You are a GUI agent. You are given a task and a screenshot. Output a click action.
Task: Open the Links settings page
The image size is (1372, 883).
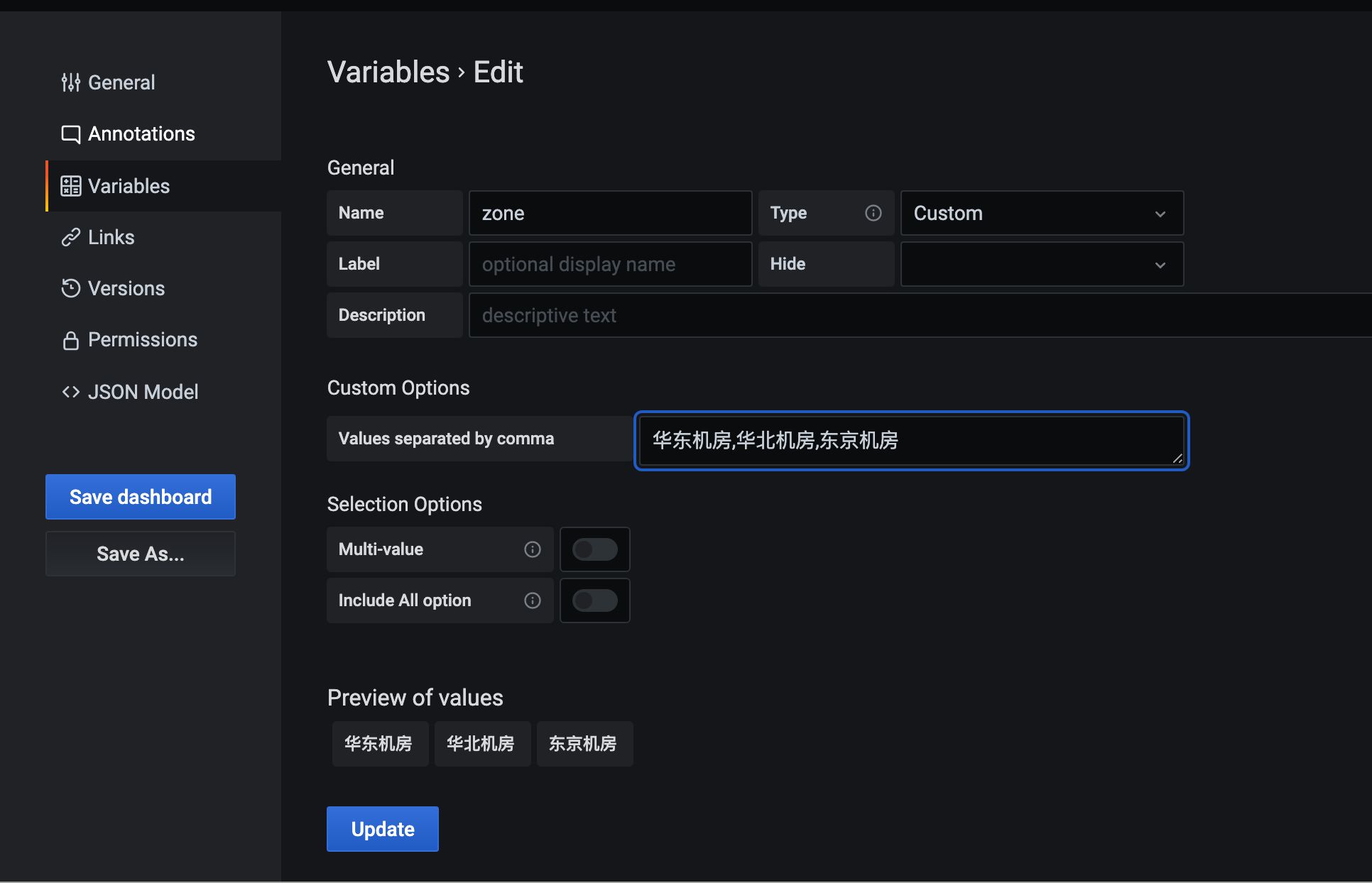pyautogui.click(x=111, y=237)
